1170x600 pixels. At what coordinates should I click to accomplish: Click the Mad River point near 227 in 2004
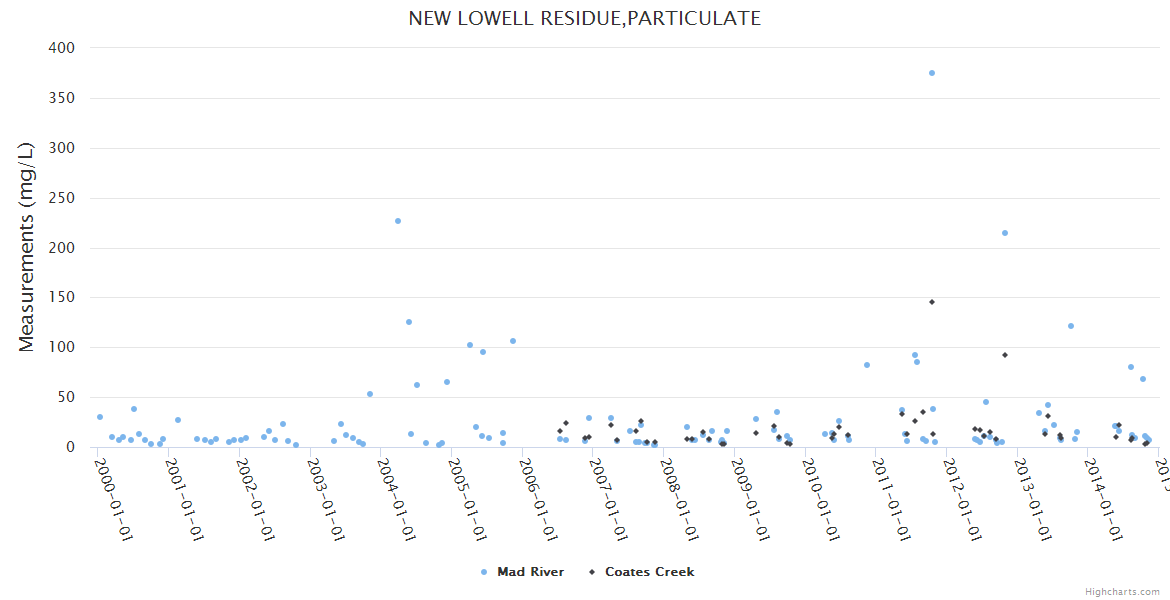tap(398, 221)
